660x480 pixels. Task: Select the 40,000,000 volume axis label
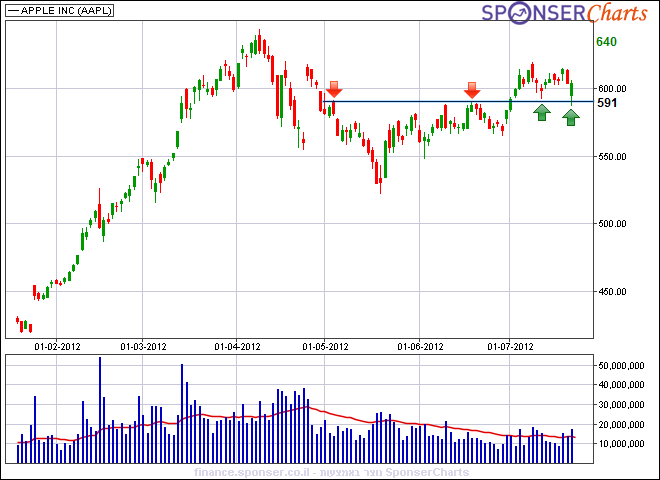[x=621, y=385]
